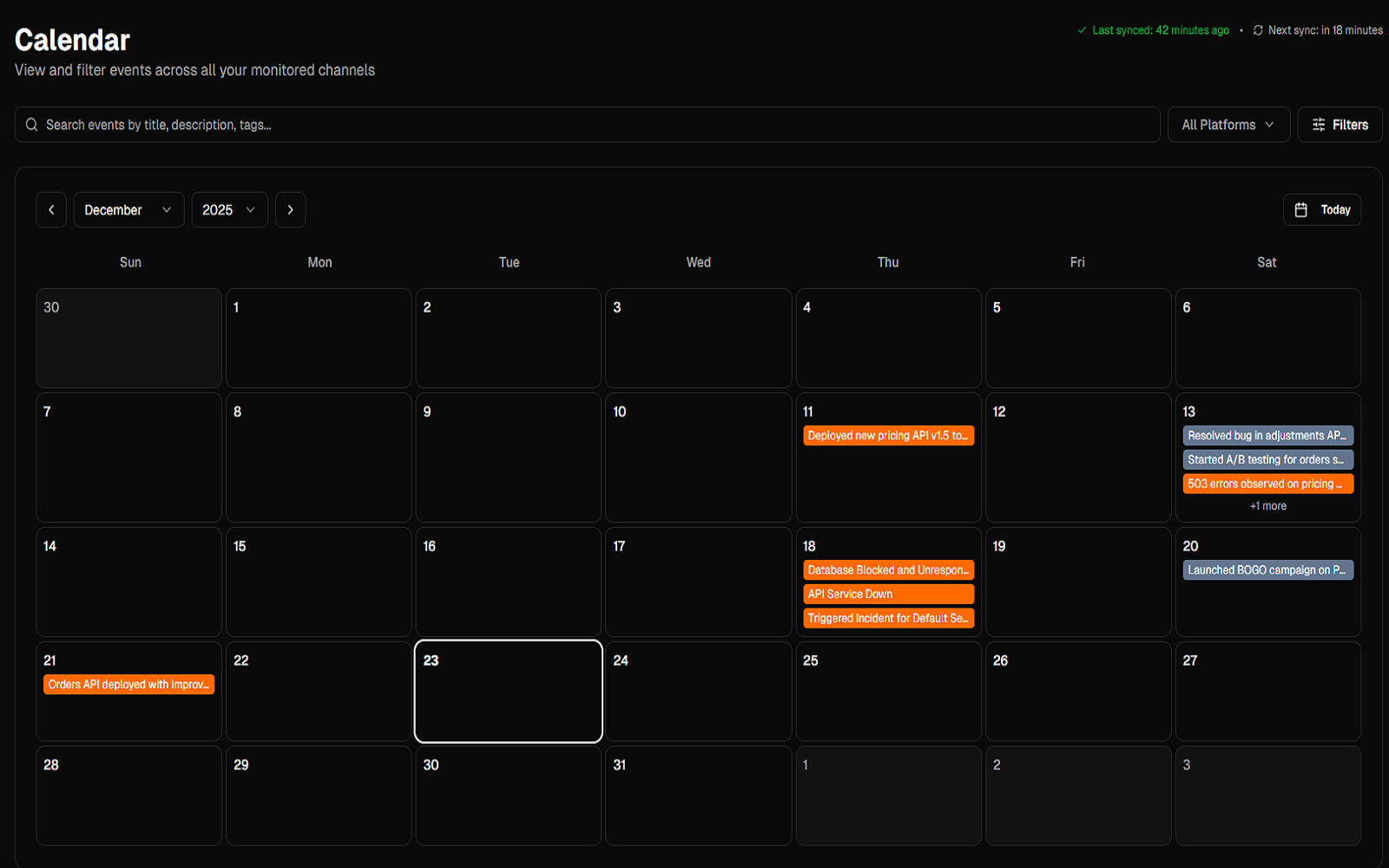Show '+1 more' events on December 13
1389x868 pixels.
point(1267,505)
